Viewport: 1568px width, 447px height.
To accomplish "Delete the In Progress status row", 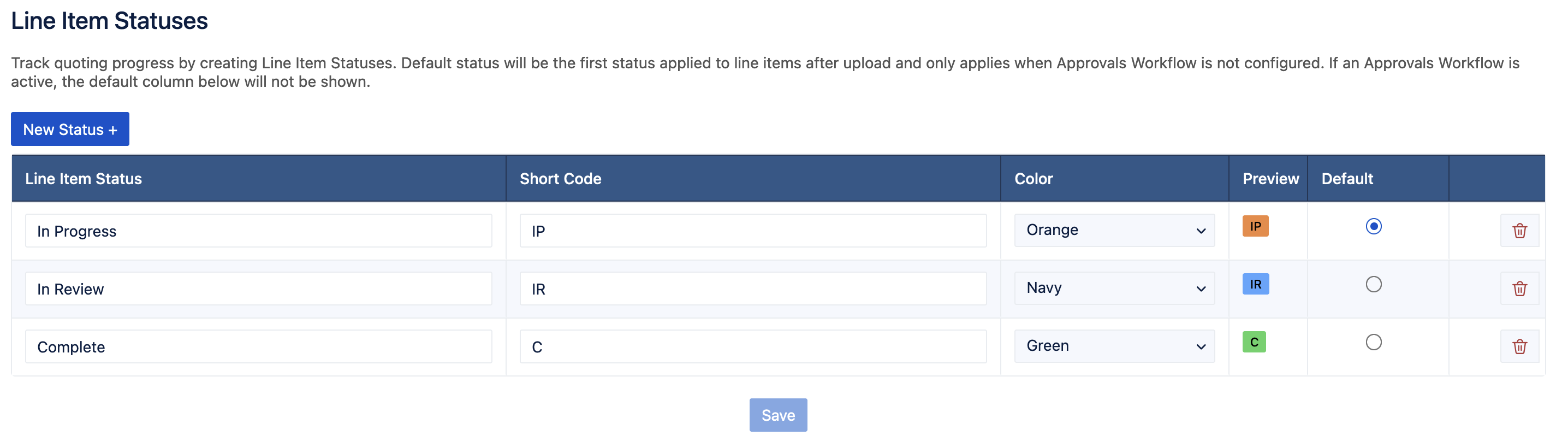I will pos(1519,230).
